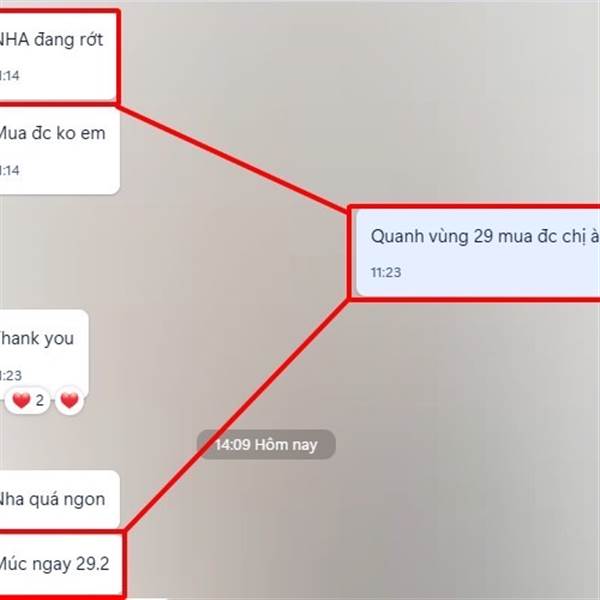Click the value 29.2 in the last message
The height and width of the screenshot is (600, 600).
coord(93,564)
